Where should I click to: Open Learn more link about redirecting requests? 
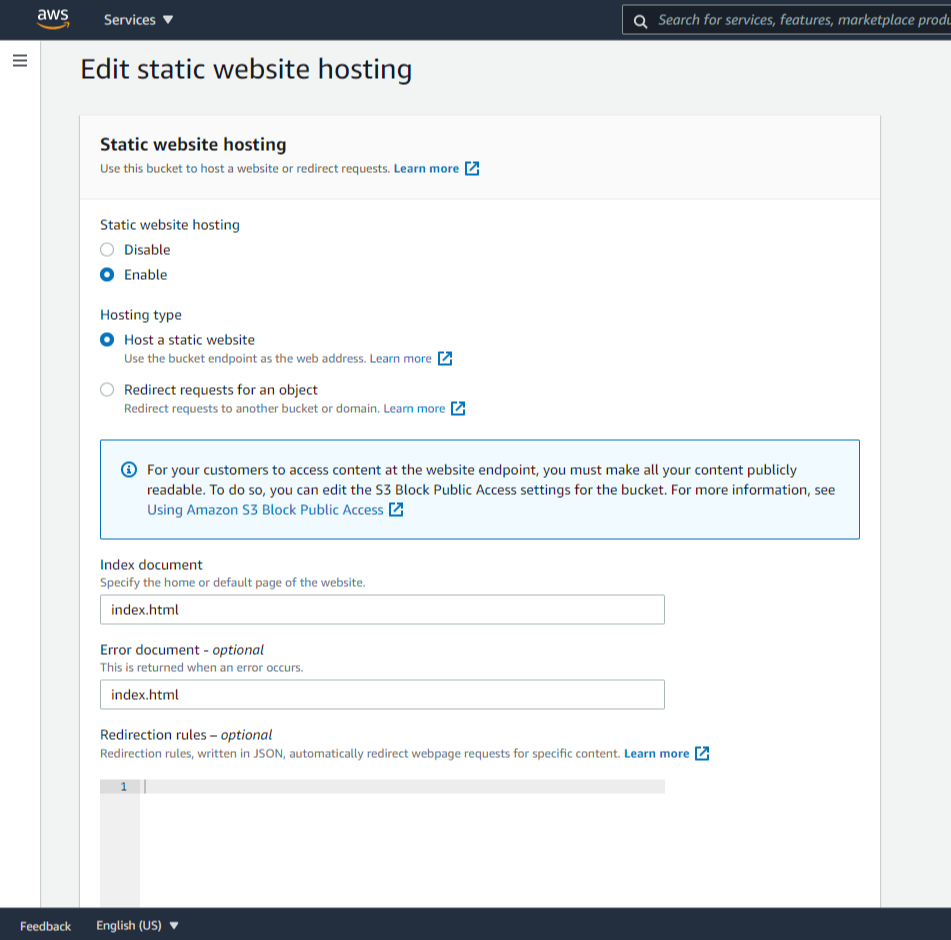[x=414, y=408]
